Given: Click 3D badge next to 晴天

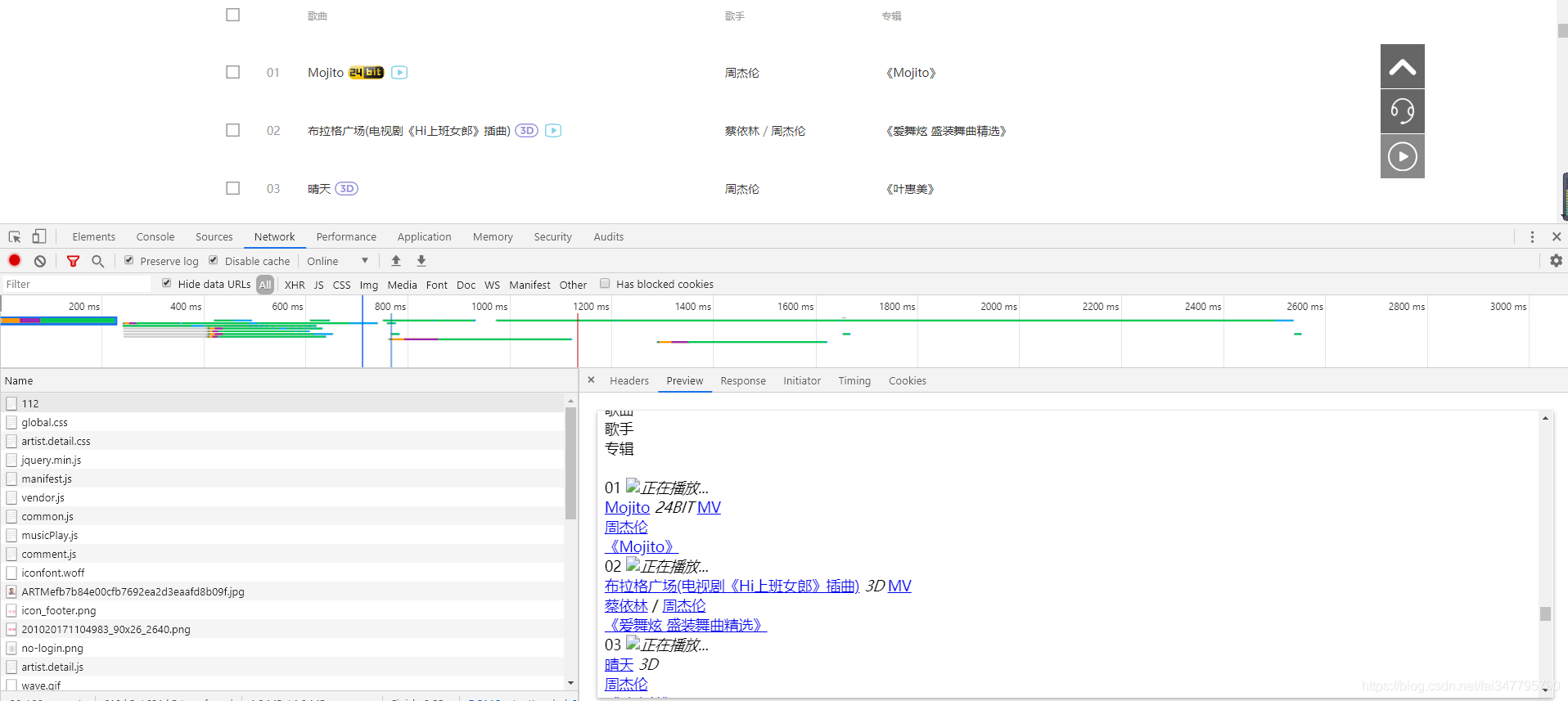Looking at the screenshot, I should pyautogui.click(x=347, y=188).
